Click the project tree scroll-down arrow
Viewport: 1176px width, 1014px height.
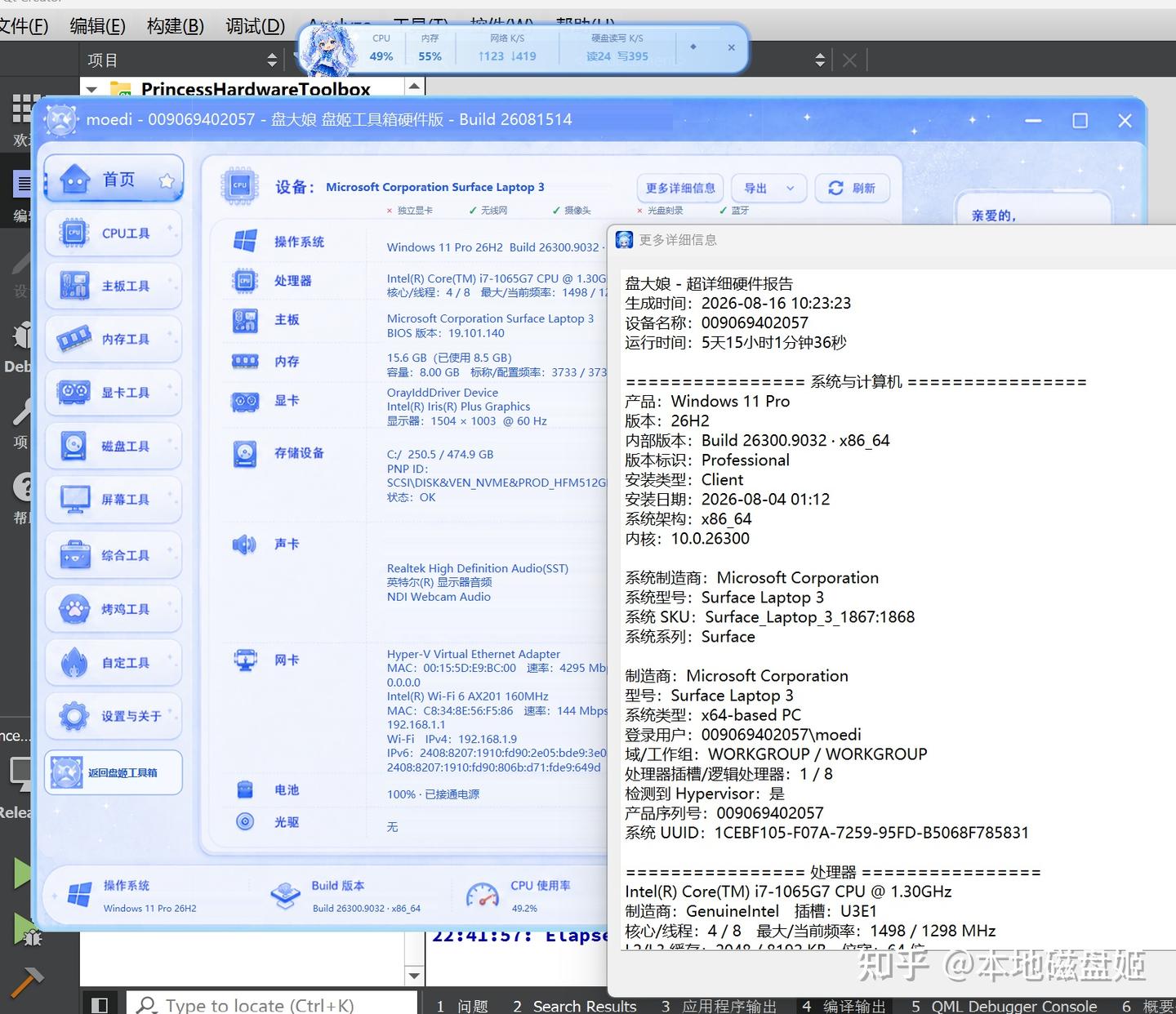414,976
